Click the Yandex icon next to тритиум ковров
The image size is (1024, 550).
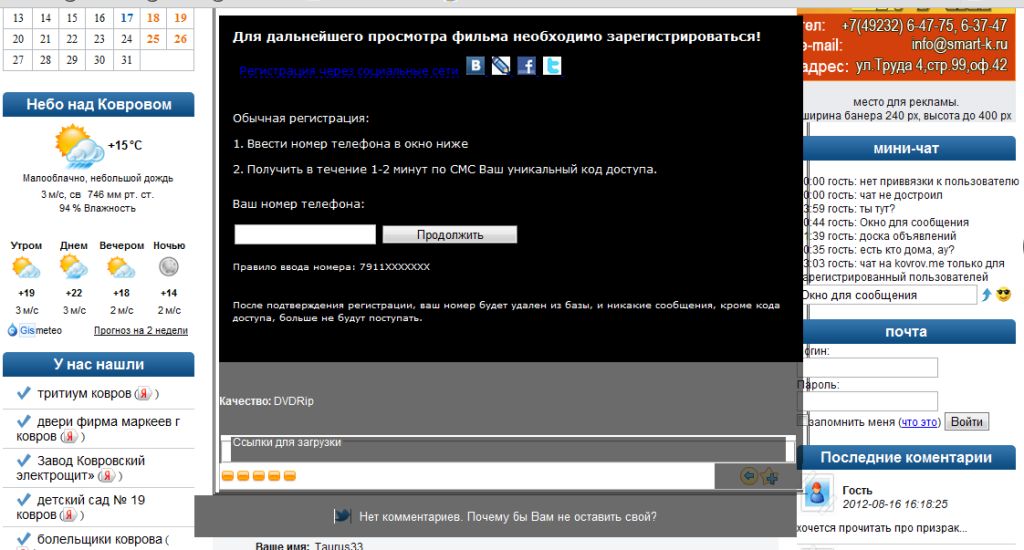point(145,394)
